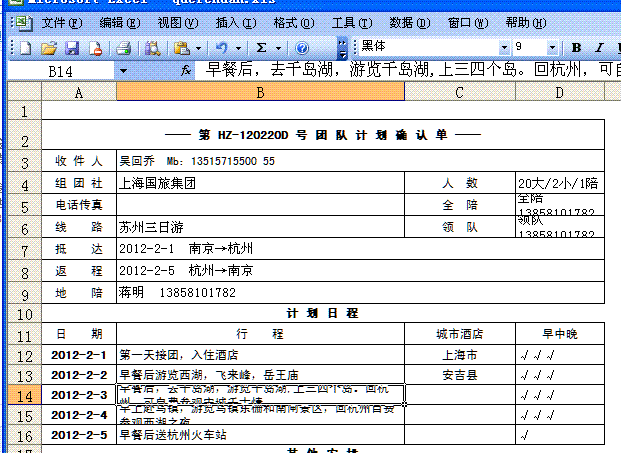Select column C header

coord(460,92)
